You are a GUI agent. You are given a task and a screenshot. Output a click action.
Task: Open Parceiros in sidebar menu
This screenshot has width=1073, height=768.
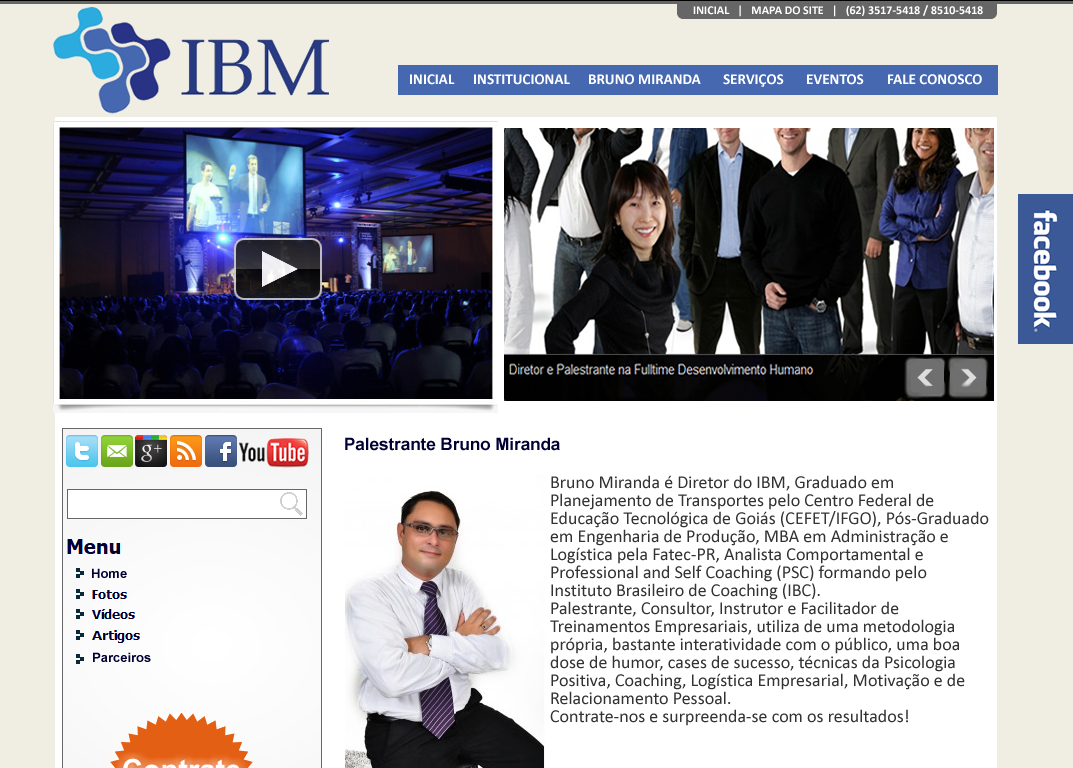pyautogui.click(x=121, y=658)
